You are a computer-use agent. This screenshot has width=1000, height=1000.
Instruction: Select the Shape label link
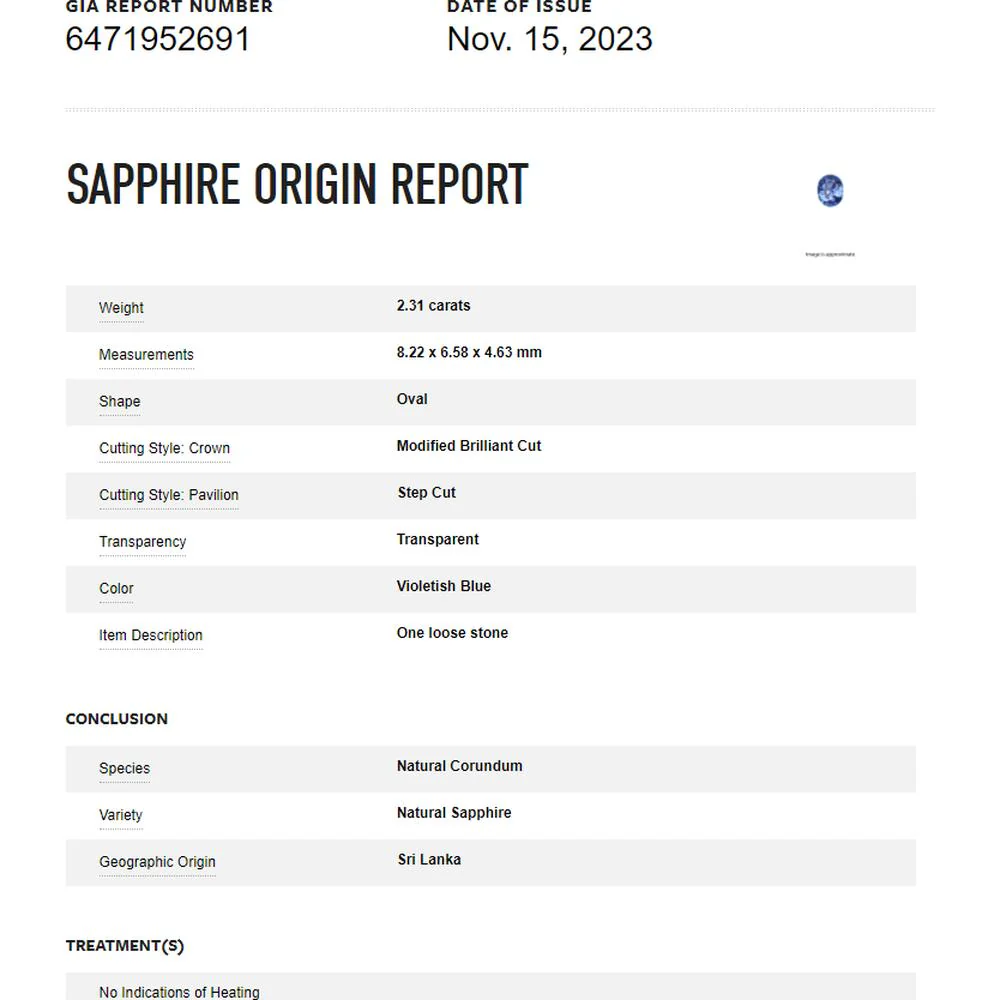coord(119,401)
